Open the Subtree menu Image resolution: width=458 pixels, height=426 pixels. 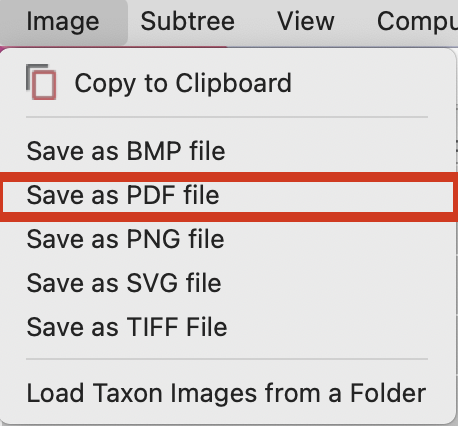coord(188,22)
